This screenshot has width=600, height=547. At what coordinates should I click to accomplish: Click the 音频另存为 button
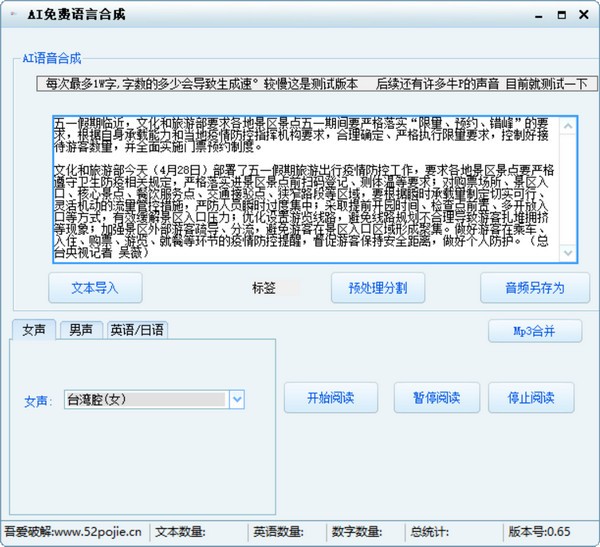tap(535, 288)
